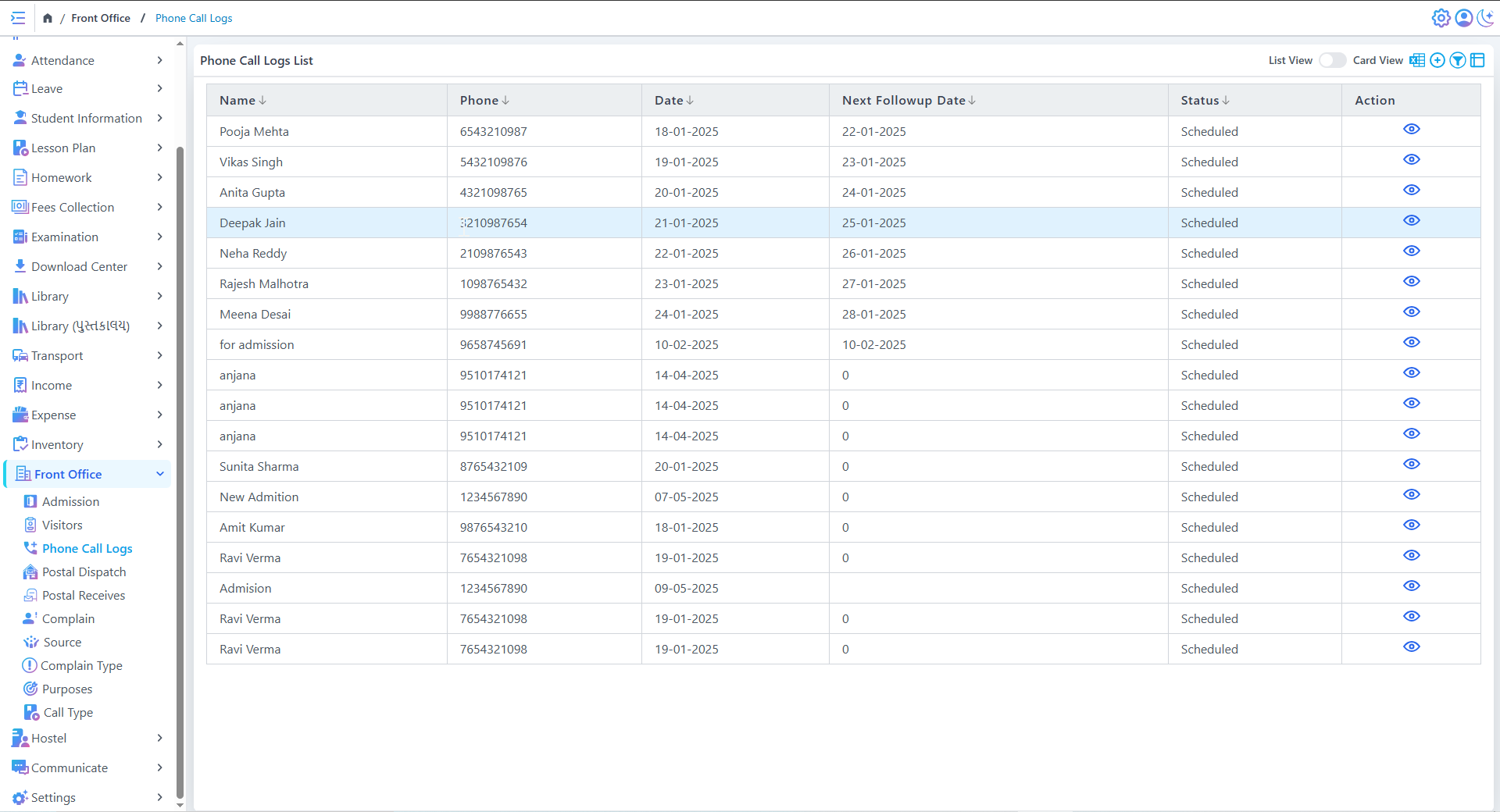Go to Visitors under Front Office

[x=62, y=525]
